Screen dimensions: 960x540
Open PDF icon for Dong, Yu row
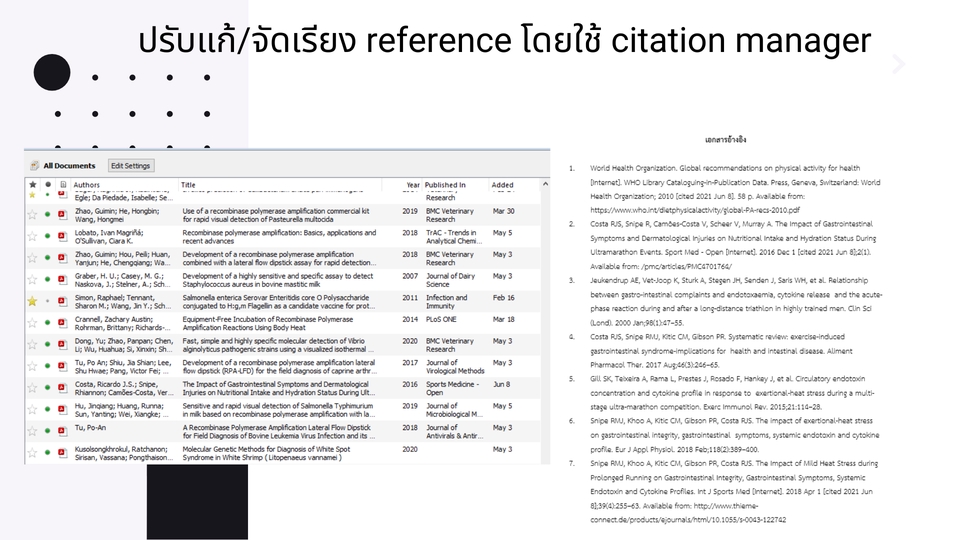pos(62,344)
